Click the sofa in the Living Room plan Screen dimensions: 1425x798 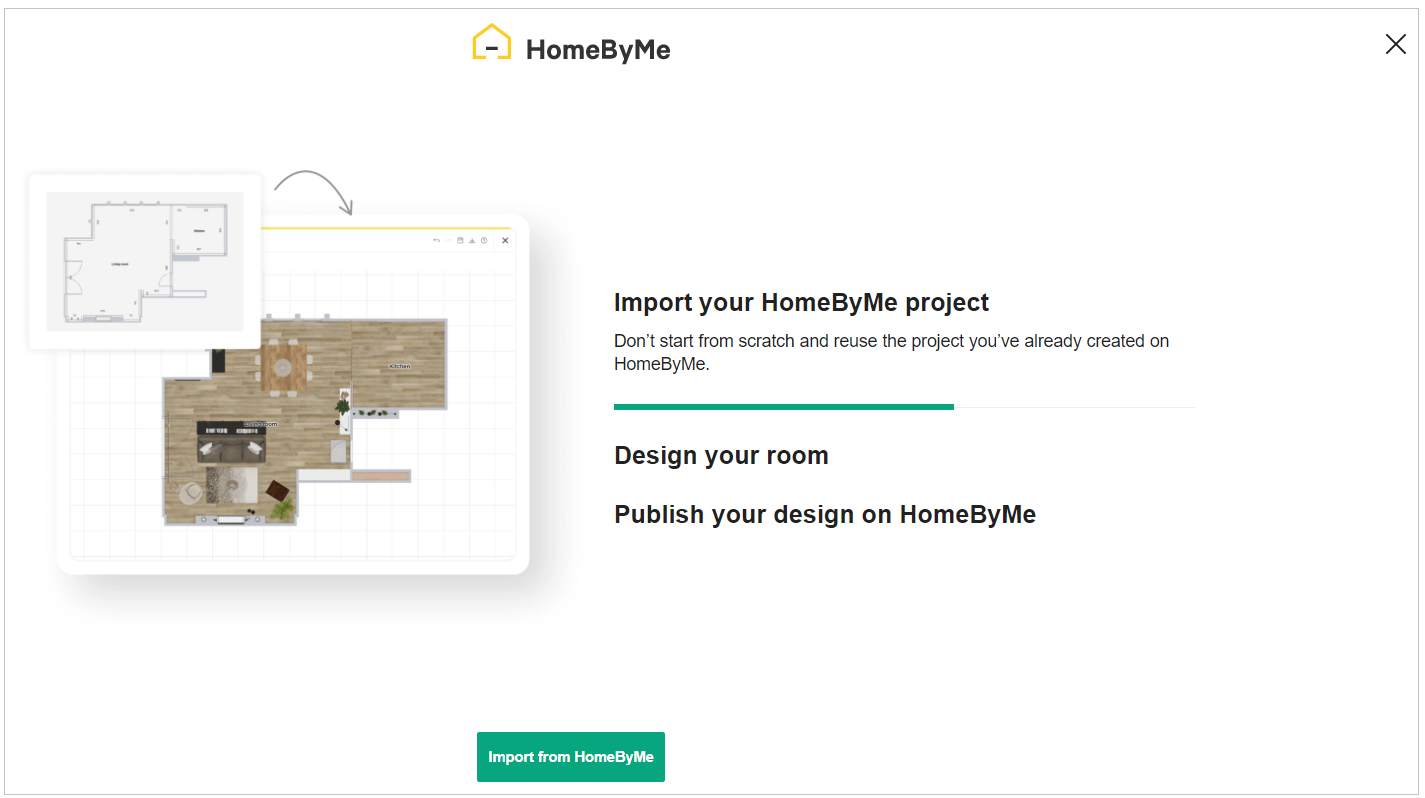click(x=231, y=449)
